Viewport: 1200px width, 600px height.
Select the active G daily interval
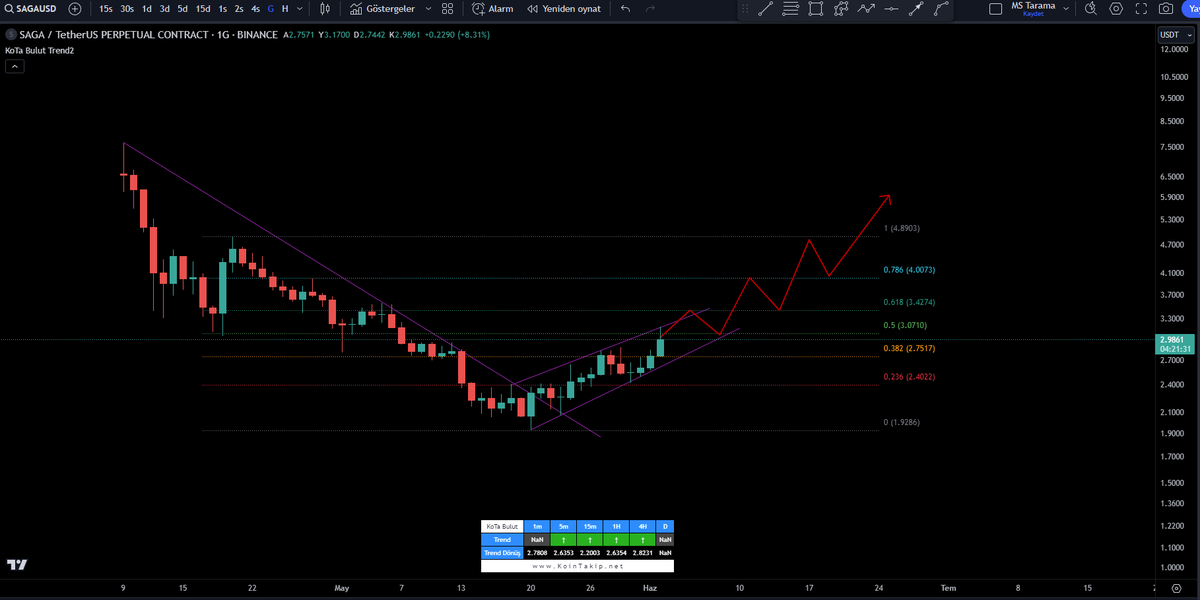click(x=271, y=8)
